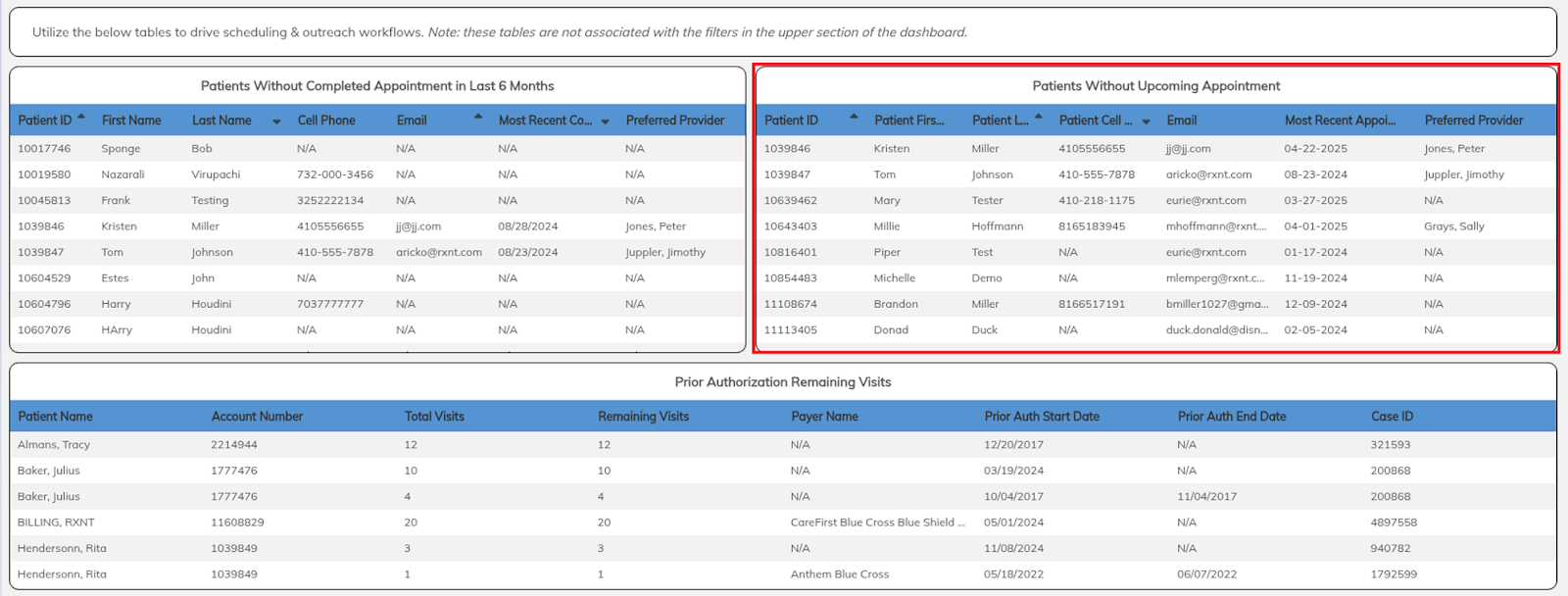Click cell phone 3252222134
The width and height of the screenshot is (1568, 596).
330,201
